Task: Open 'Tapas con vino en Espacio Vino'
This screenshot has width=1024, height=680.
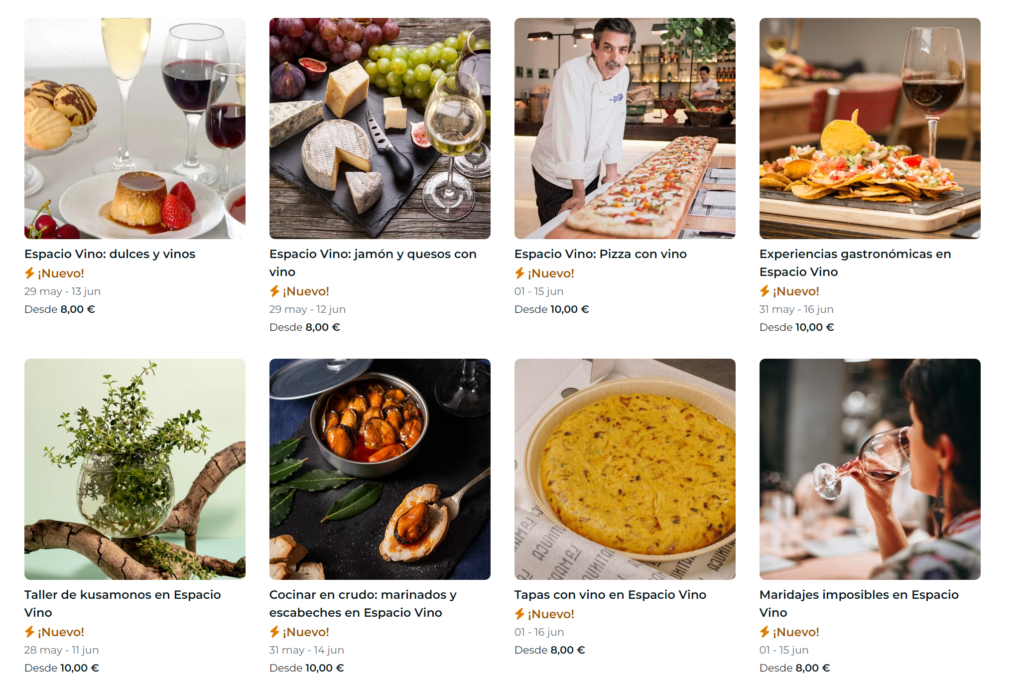Action: pyautogui.click(x=610, y=595)
